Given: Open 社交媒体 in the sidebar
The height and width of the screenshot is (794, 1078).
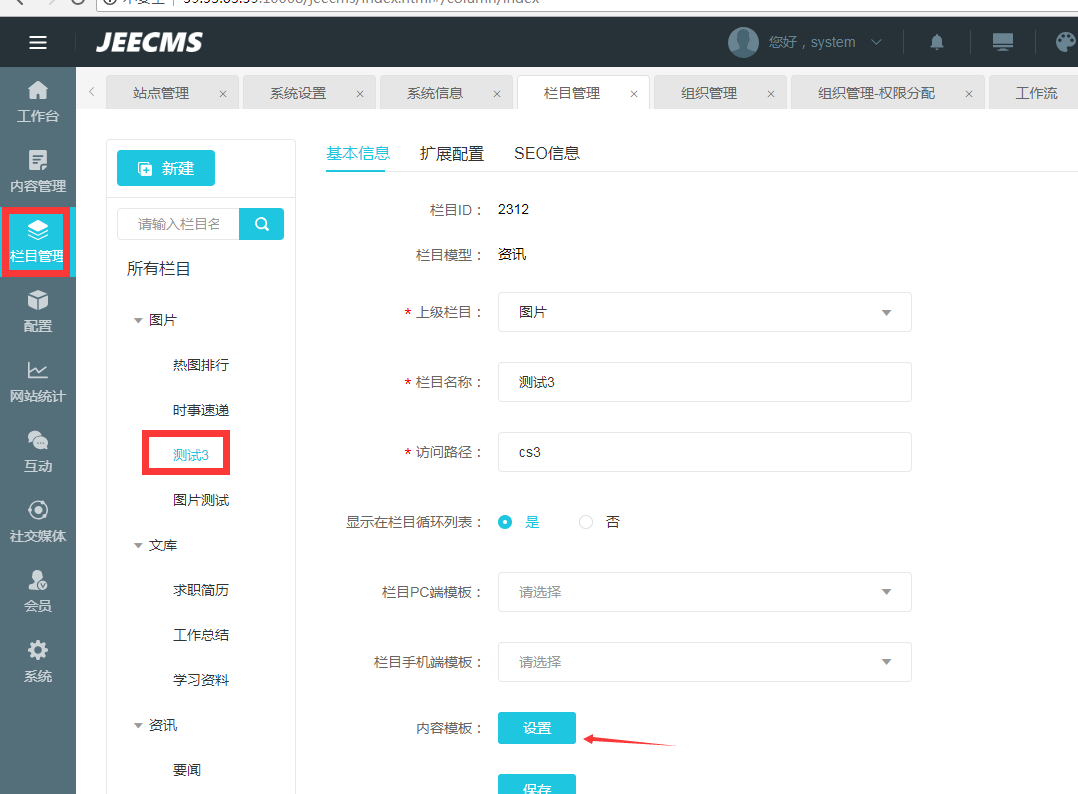Looking at the screenshot, I should [38, 522].
